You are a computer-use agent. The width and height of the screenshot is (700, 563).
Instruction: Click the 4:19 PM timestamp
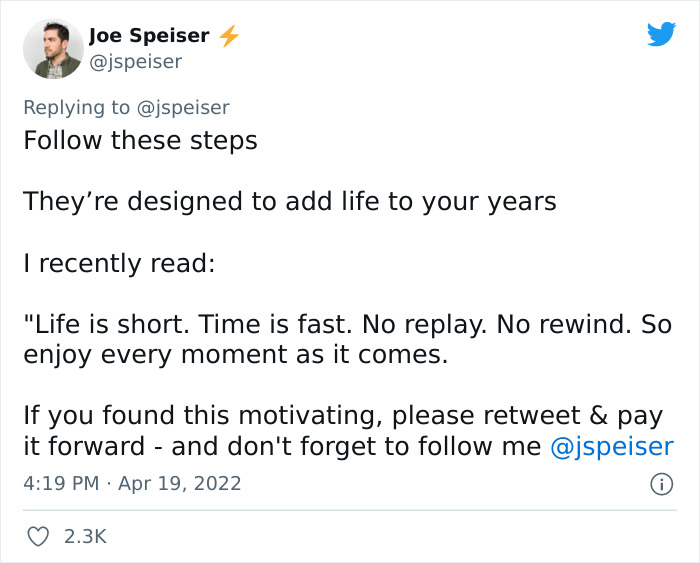(x=61, y=483)
